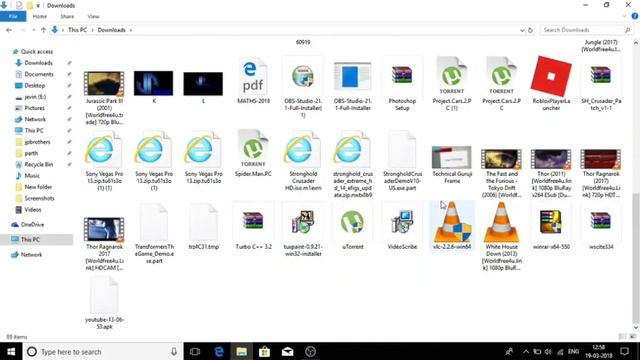Screen dimensions: 640x360
Task: Expand the recent locations dropdown arrow
Action: (x=33, y=30)
